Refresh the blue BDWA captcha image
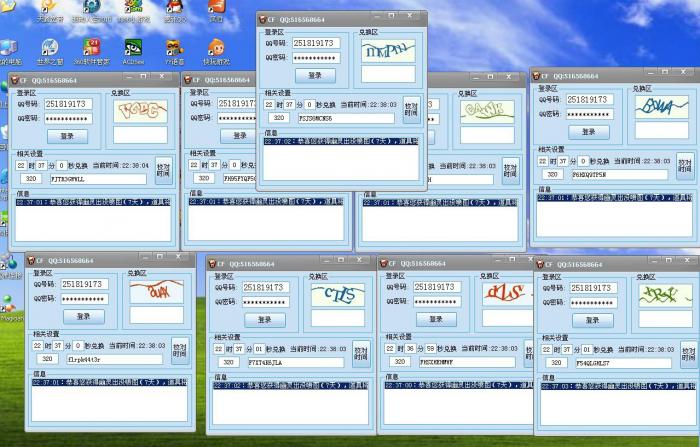Image resolution: width=700 pixels, height=447 pixels. (x=662, y=107)
